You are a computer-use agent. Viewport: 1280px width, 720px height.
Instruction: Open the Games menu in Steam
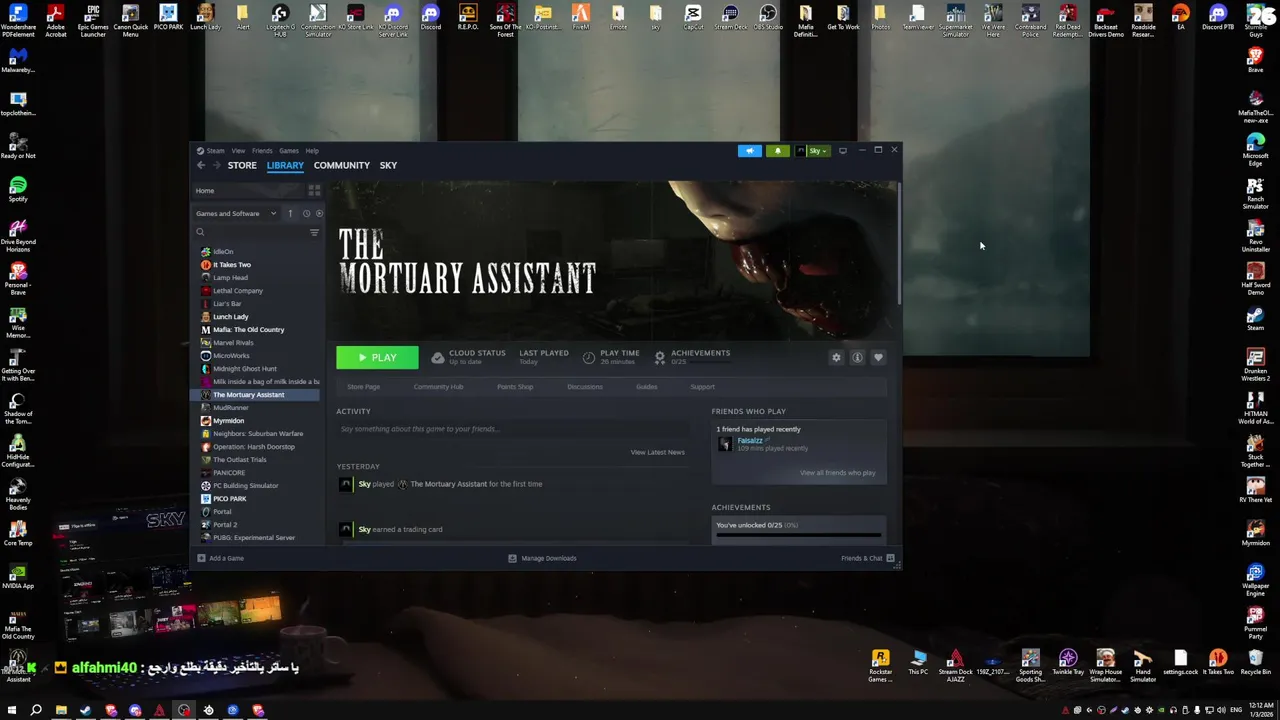(288, 151)
